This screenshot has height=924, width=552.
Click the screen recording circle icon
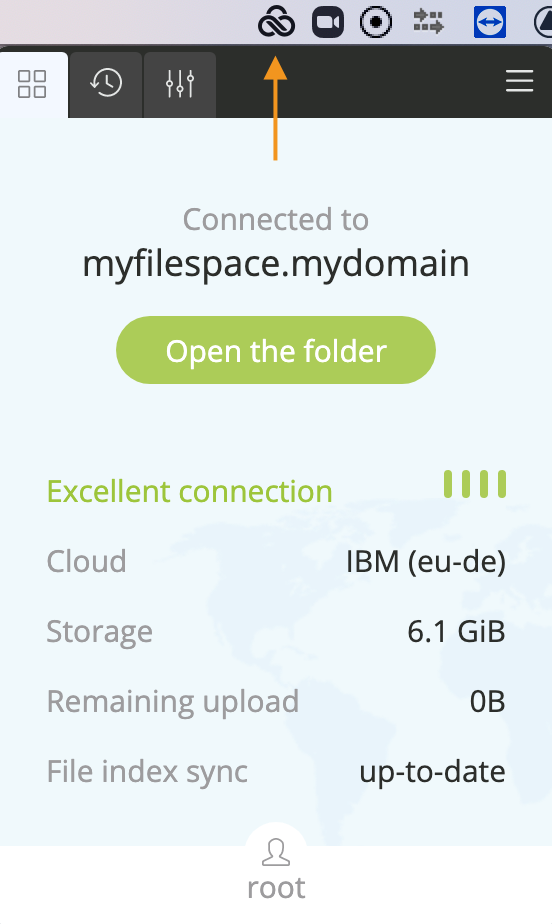click(x=376, y=22)
